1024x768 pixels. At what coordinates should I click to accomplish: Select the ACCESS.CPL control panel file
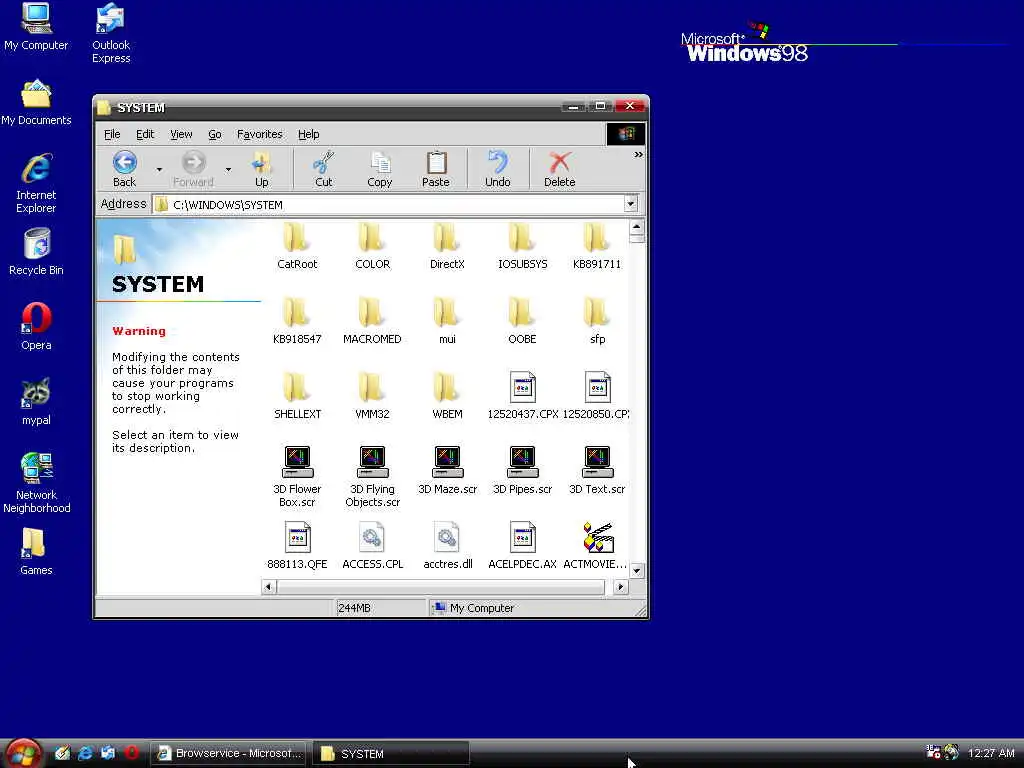point(372,546)
